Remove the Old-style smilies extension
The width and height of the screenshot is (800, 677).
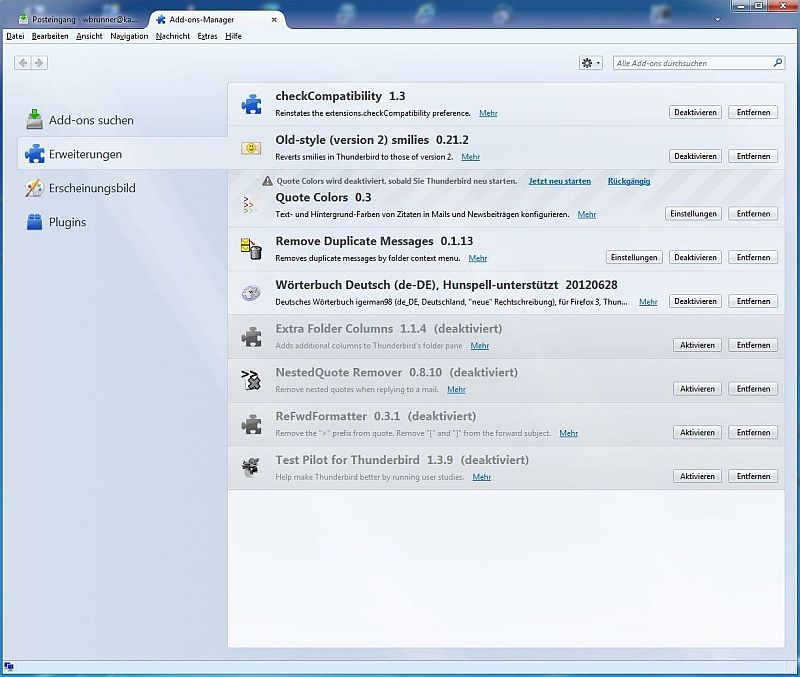pos(753,156)
